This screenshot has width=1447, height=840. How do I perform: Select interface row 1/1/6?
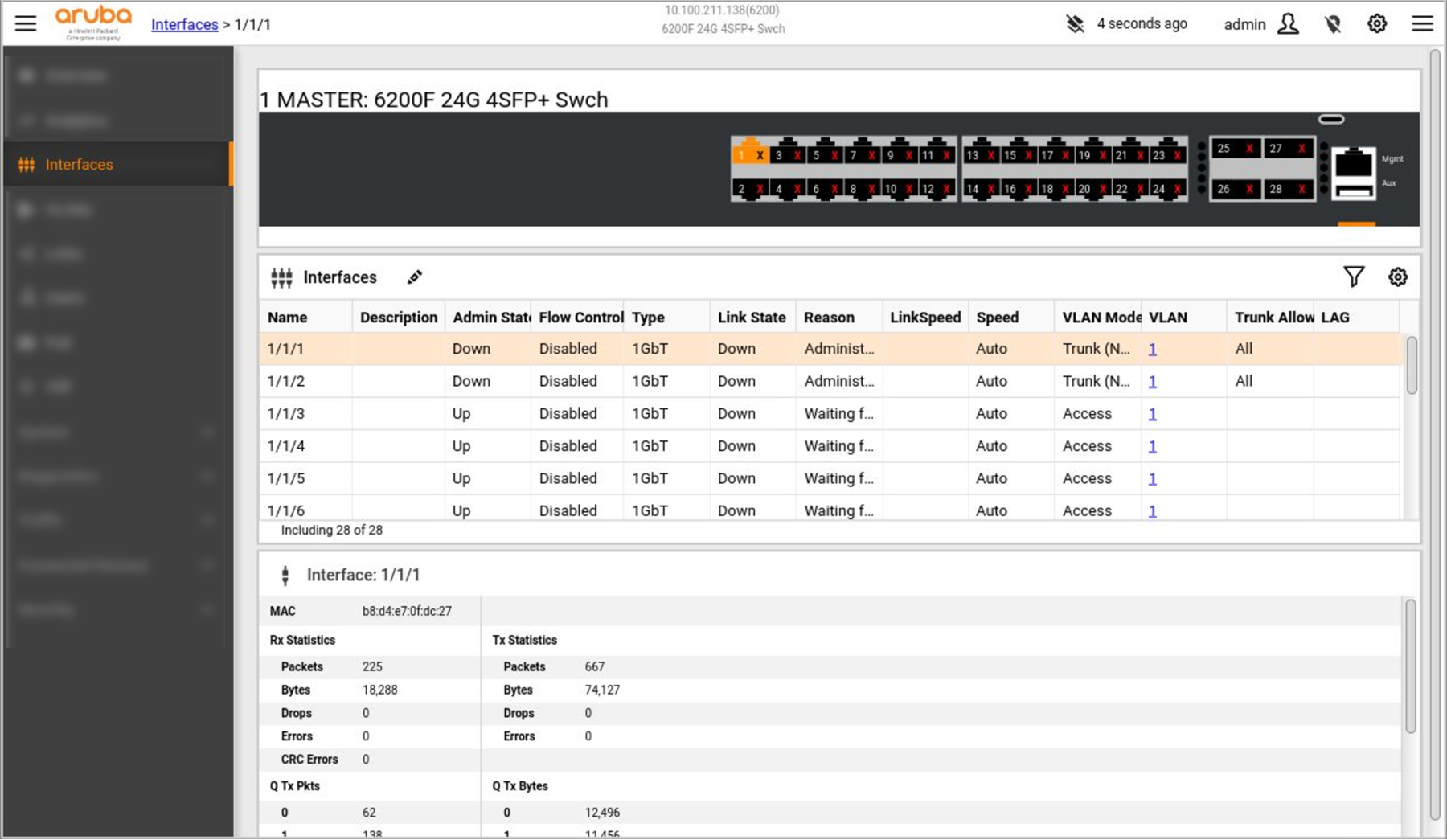coord(830,509)
